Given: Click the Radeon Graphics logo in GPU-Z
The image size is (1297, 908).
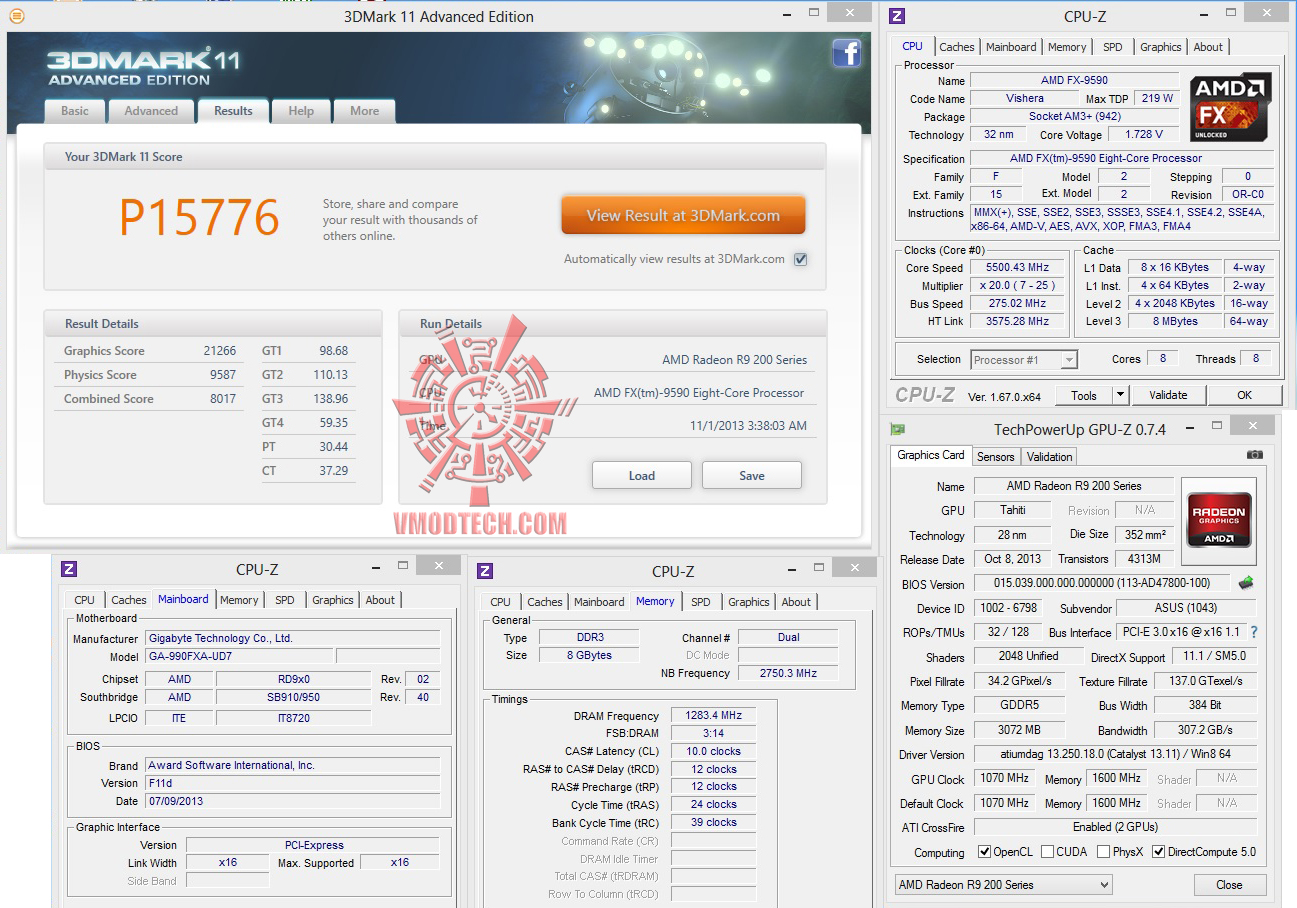Looking at the screenshot, I should 1219,519.
